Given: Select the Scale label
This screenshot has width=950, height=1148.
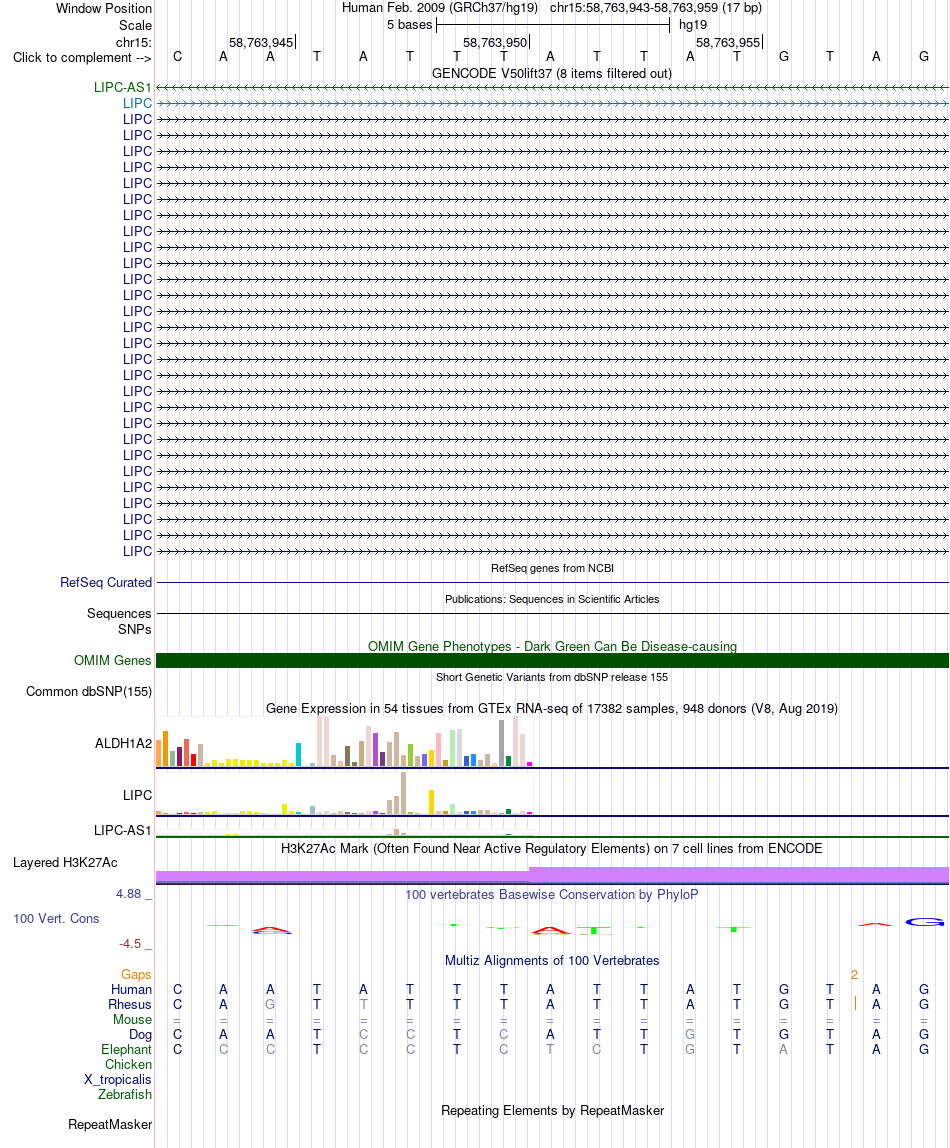Looking at the screenshot, I should tap(135, 26).
